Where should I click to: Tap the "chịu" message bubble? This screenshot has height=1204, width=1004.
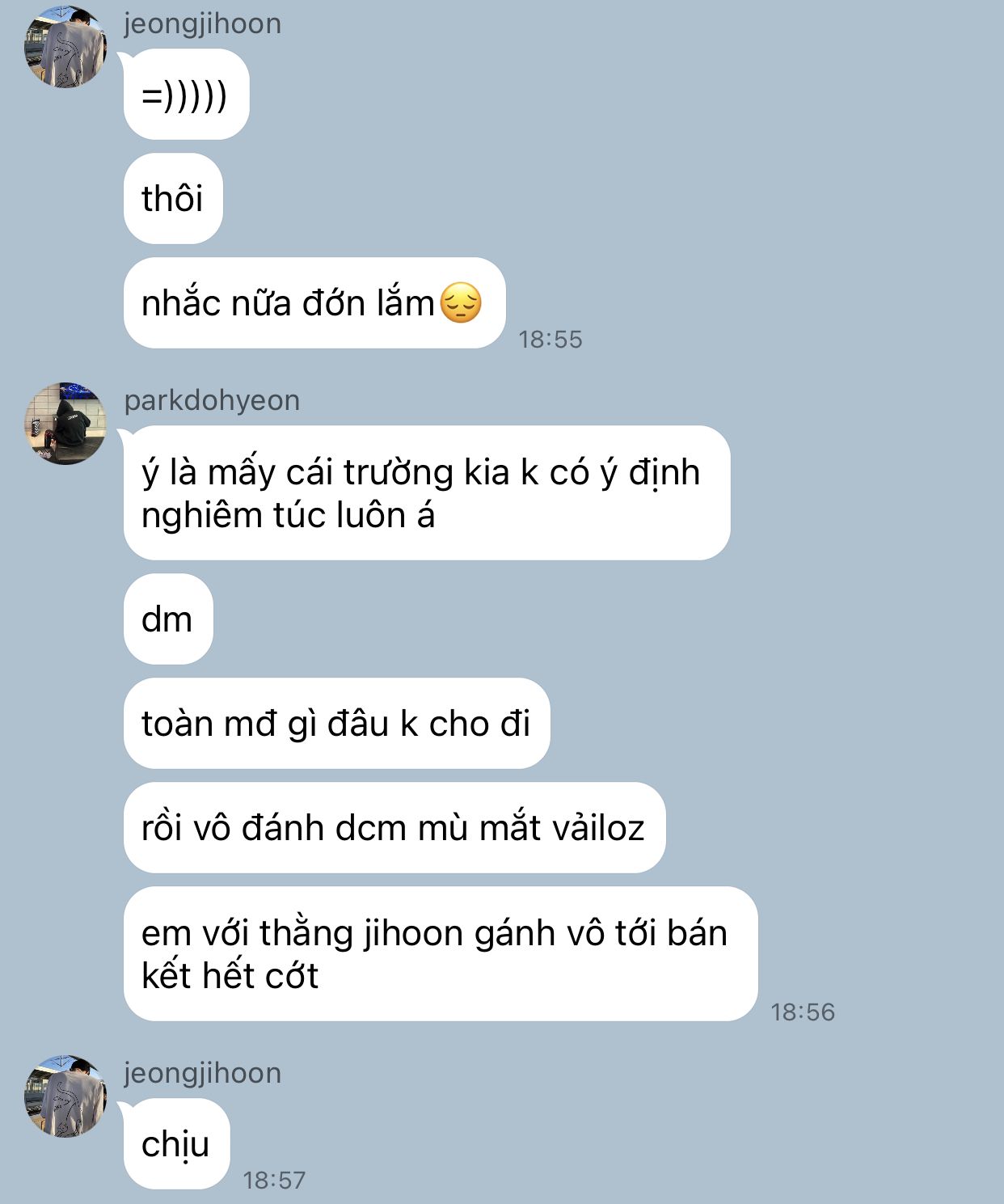(x=176, y=1144)
